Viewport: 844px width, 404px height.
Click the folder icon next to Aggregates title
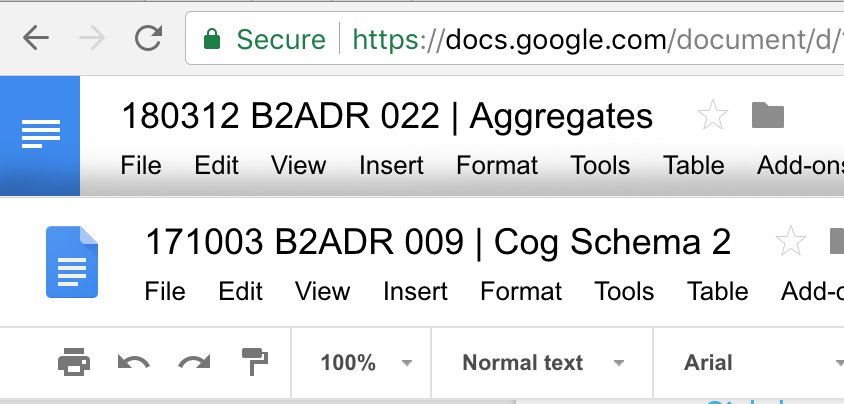coord(768,115)
